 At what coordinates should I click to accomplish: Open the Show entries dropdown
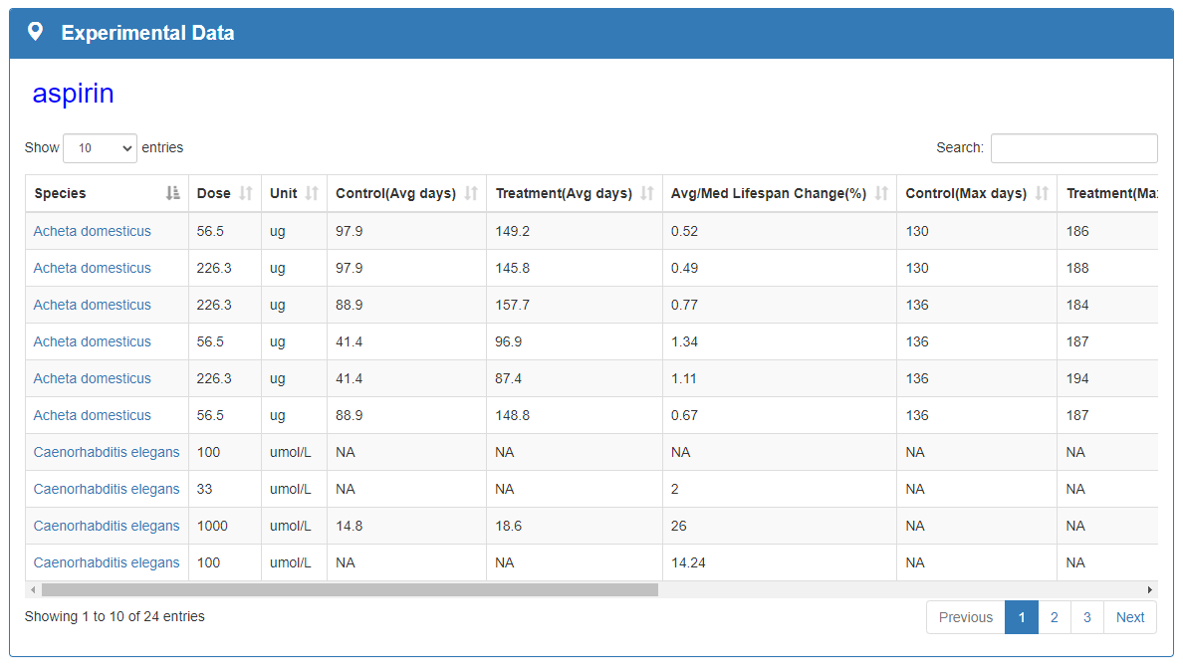[100, 148]
